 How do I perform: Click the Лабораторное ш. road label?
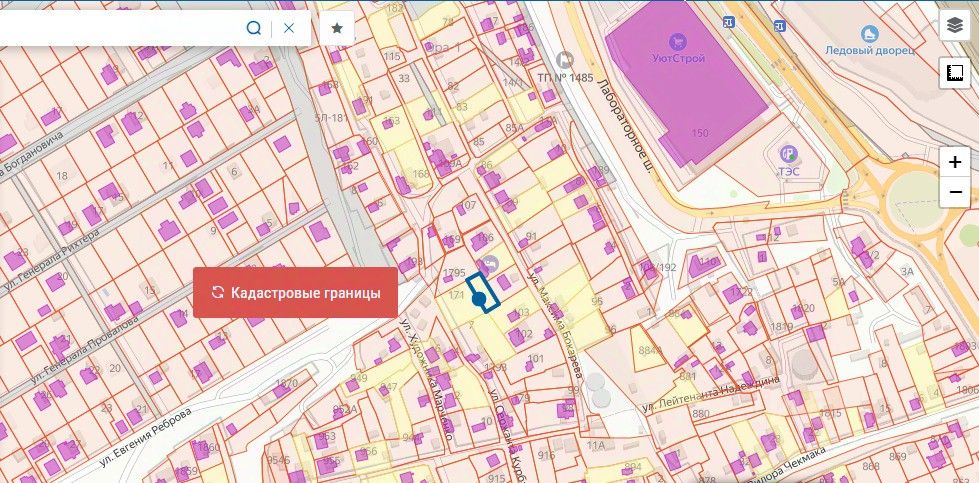pyautogui.click(x=625, y=125)
